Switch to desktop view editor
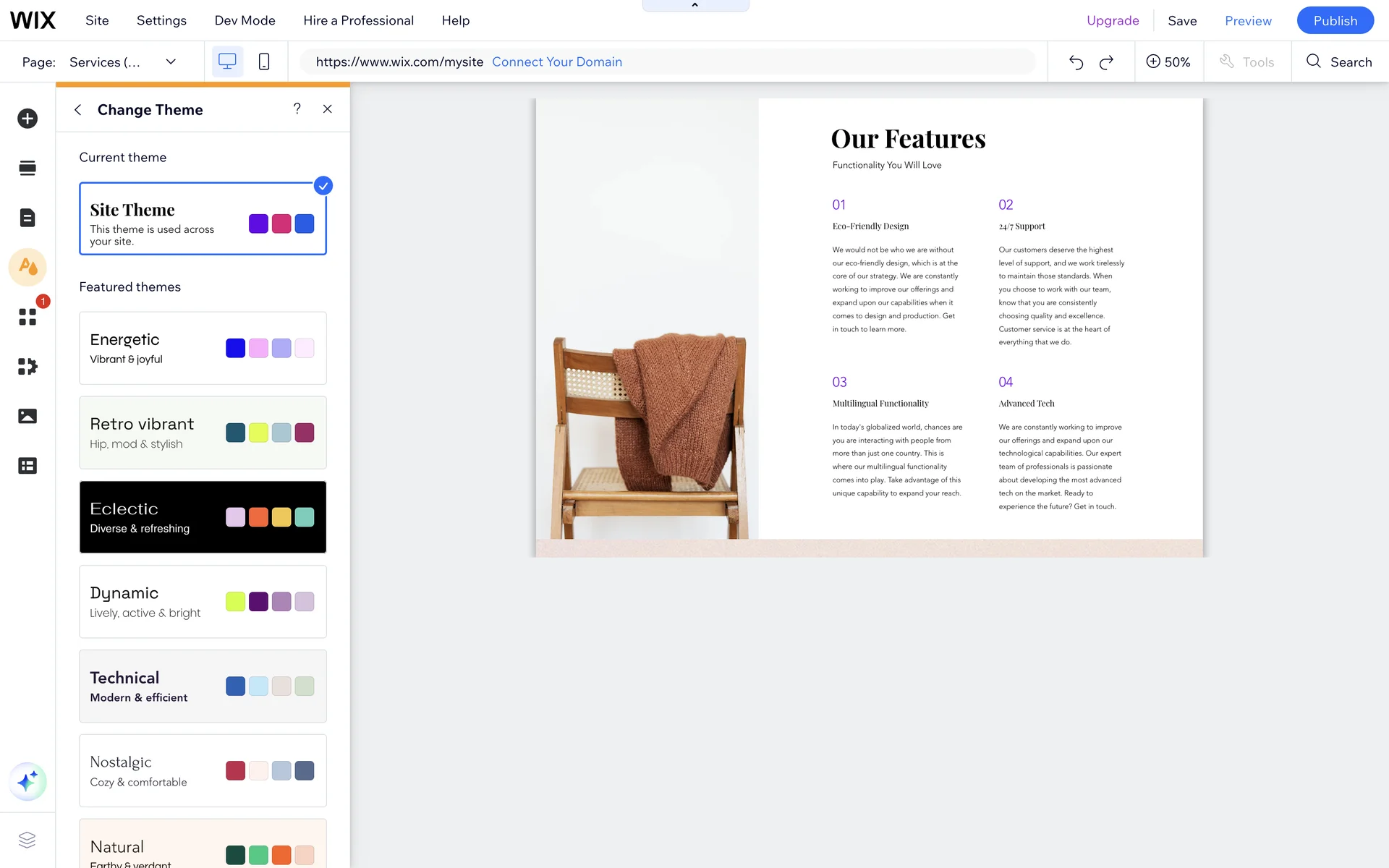 pos(227,62)
